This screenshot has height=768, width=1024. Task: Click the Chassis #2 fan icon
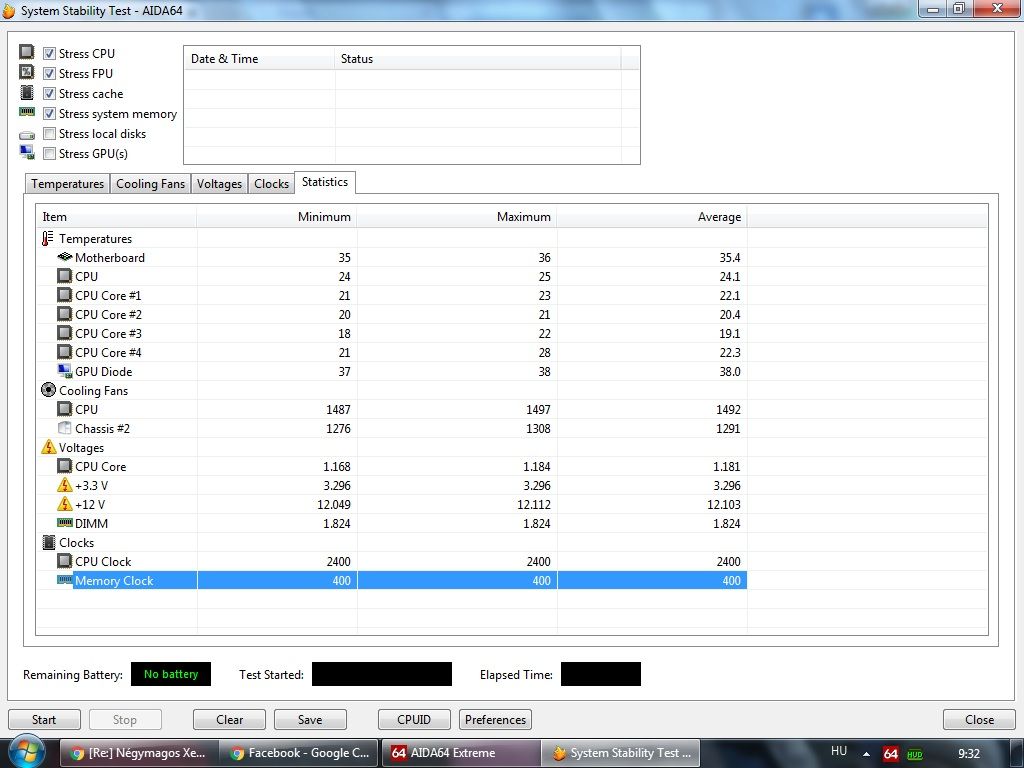click(x=65, y=428)
